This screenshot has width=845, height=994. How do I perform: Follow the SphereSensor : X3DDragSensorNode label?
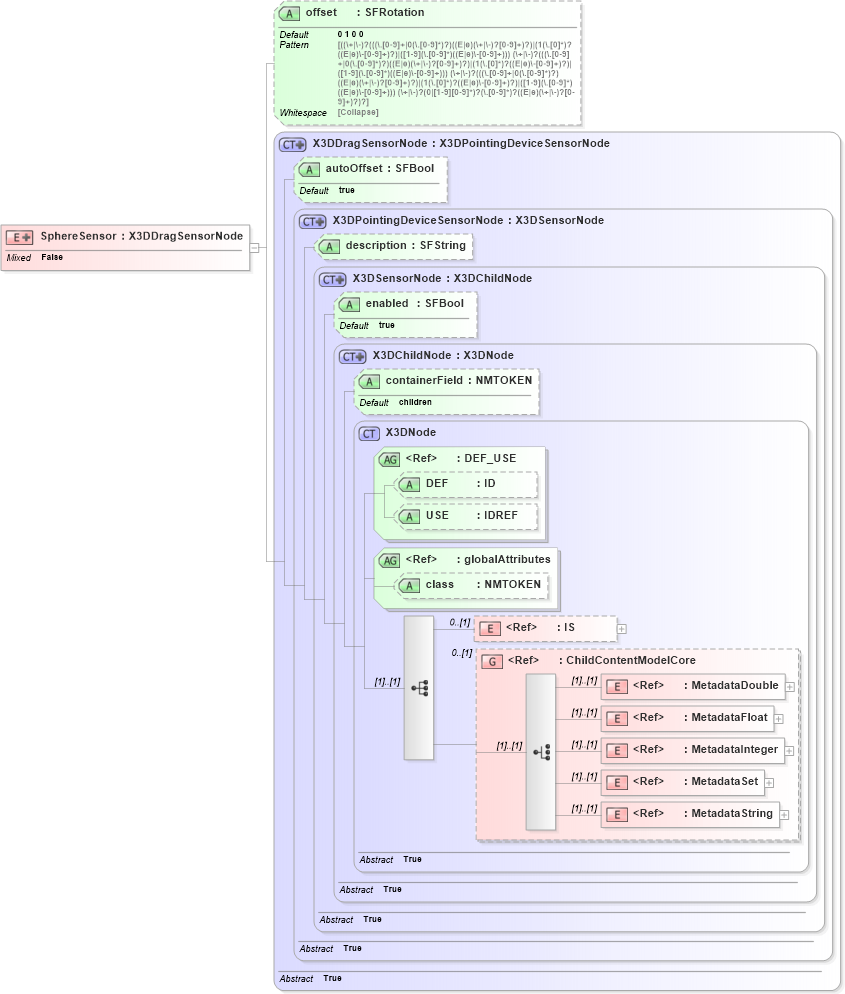(x=142, y=236)
